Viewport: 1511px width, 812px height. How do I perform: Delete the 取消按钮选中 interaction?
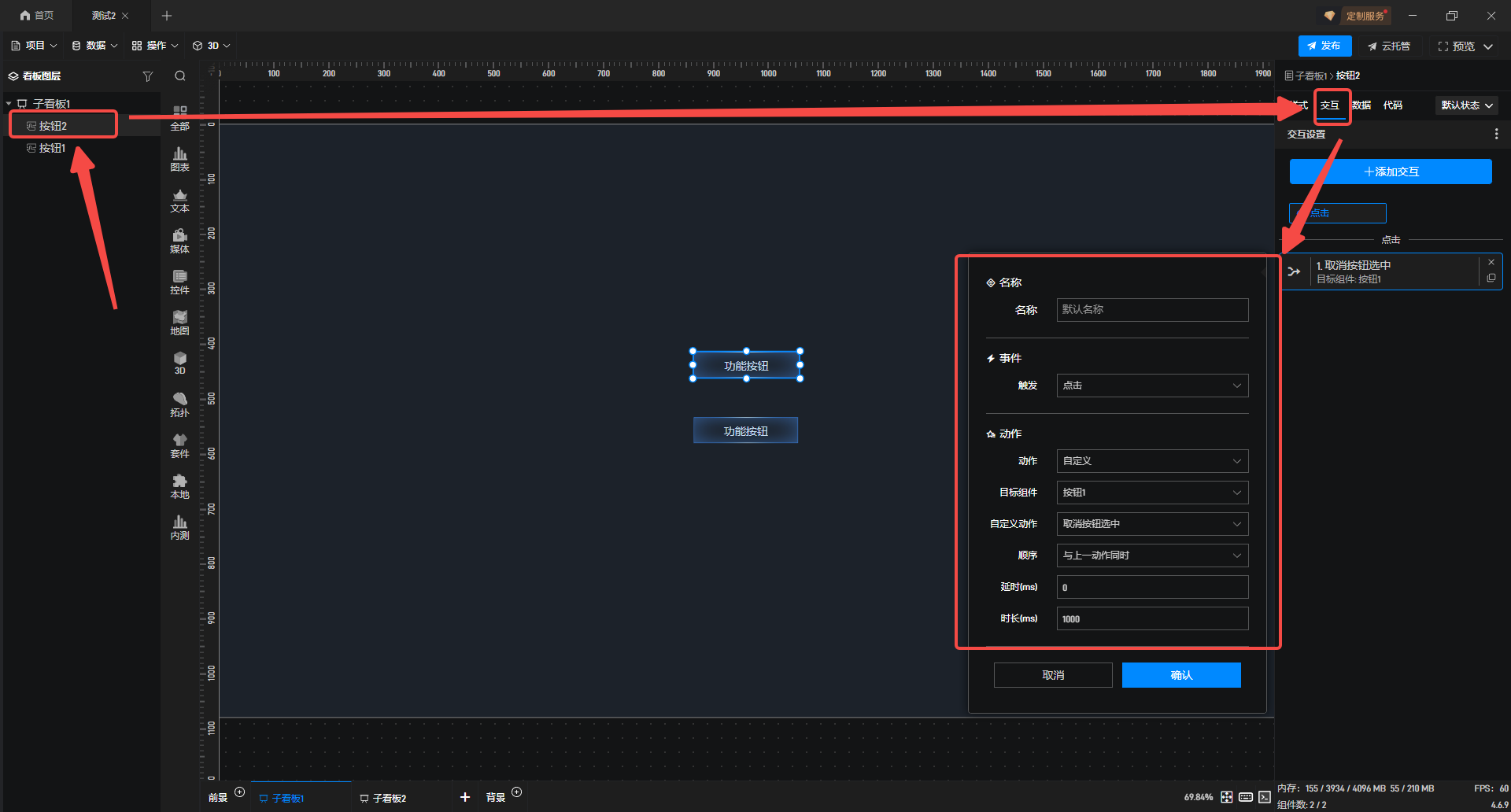pyautogui.click(x=1491, y=262)
